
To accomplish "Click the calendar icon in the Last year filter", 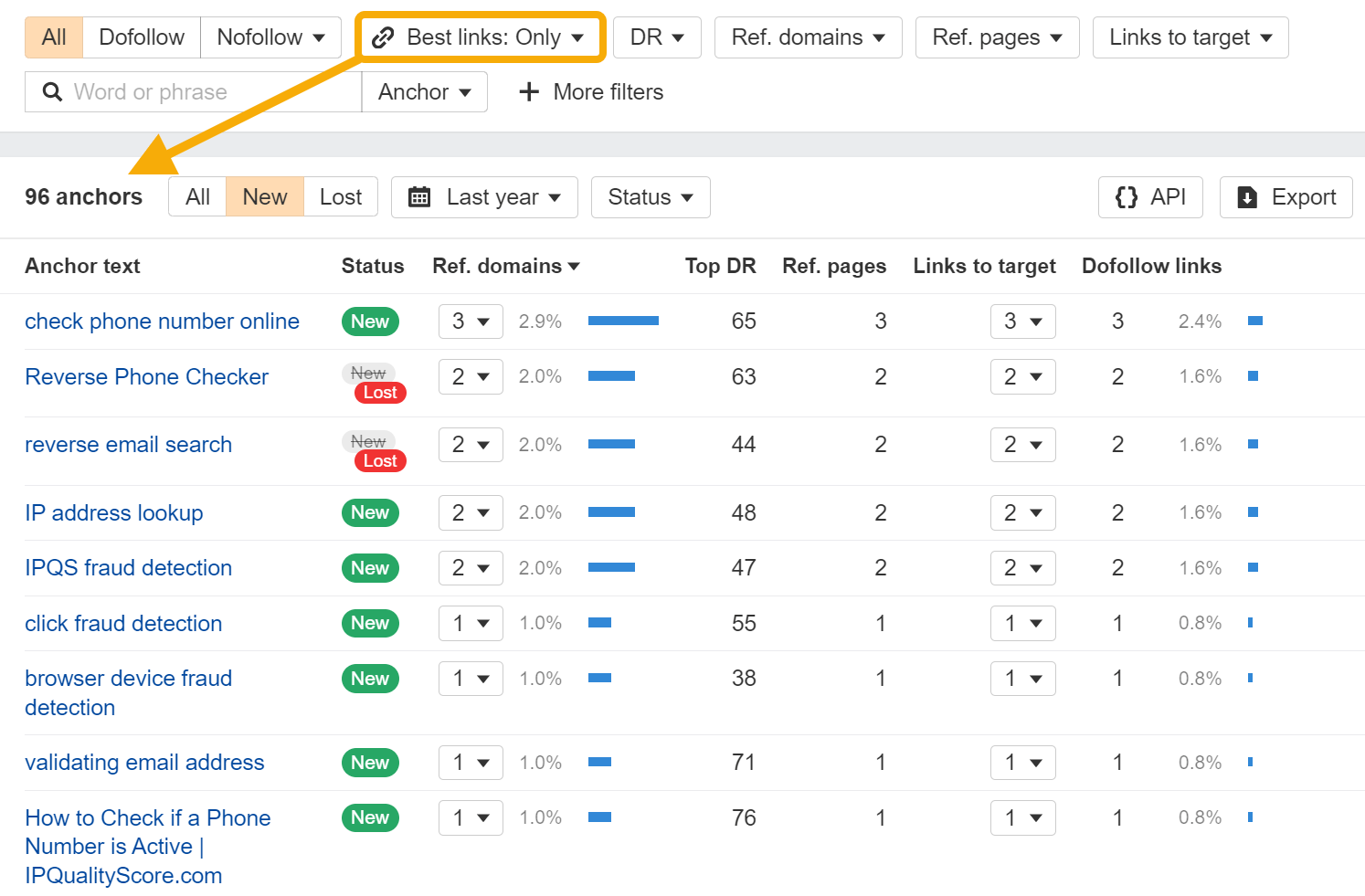I will pos(419,196).
